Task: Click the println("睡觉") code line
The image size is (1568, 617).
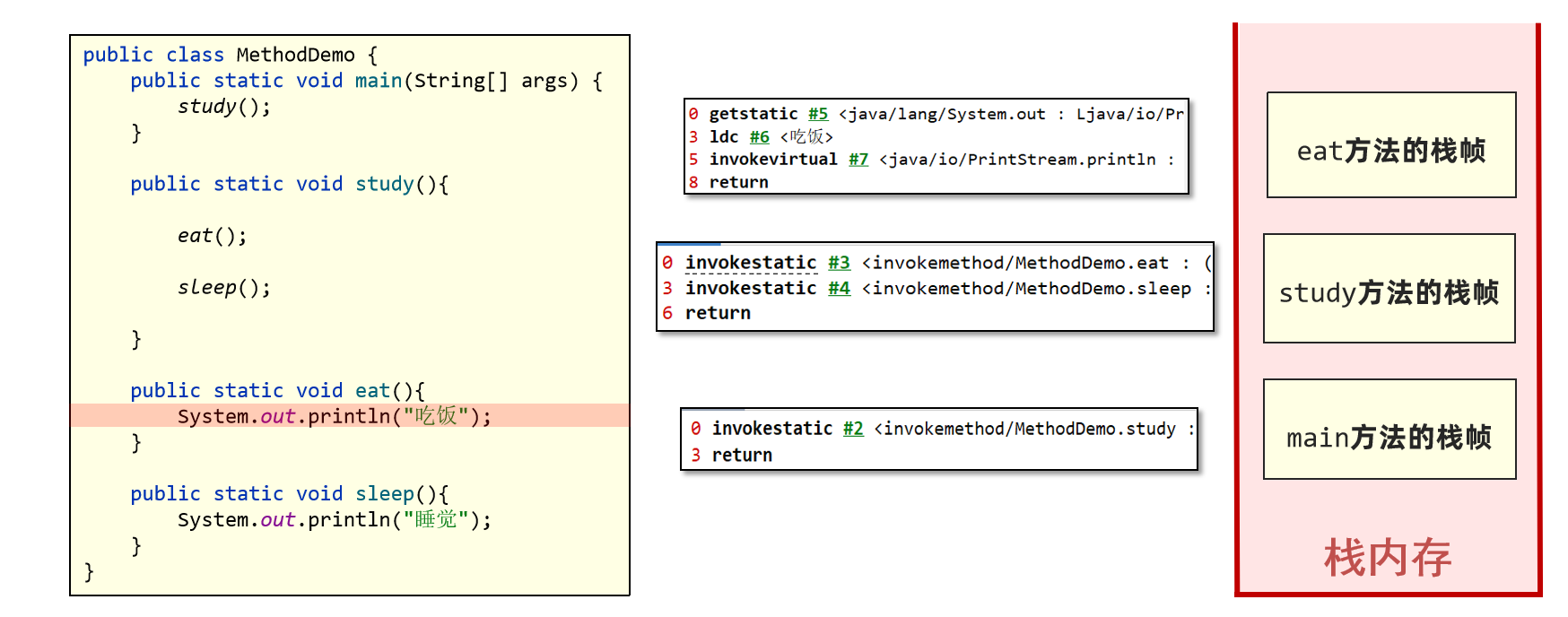Action: pyautogui.click(x=334, y=520)
